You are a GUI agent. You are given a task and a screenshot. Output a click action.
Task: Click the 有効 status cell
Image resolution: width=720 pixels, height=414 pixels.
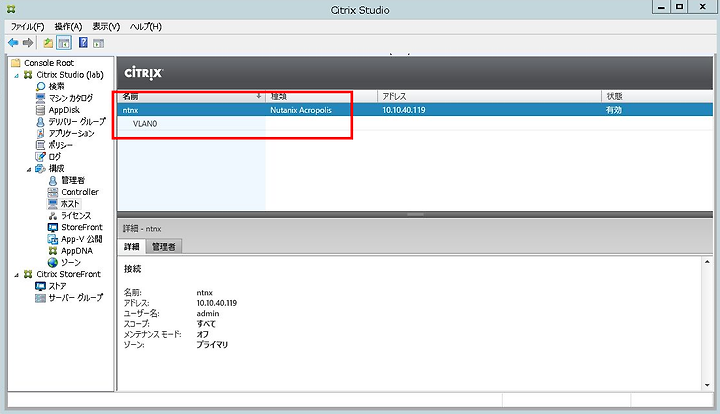pyautogui.click(x=613, y=110)
